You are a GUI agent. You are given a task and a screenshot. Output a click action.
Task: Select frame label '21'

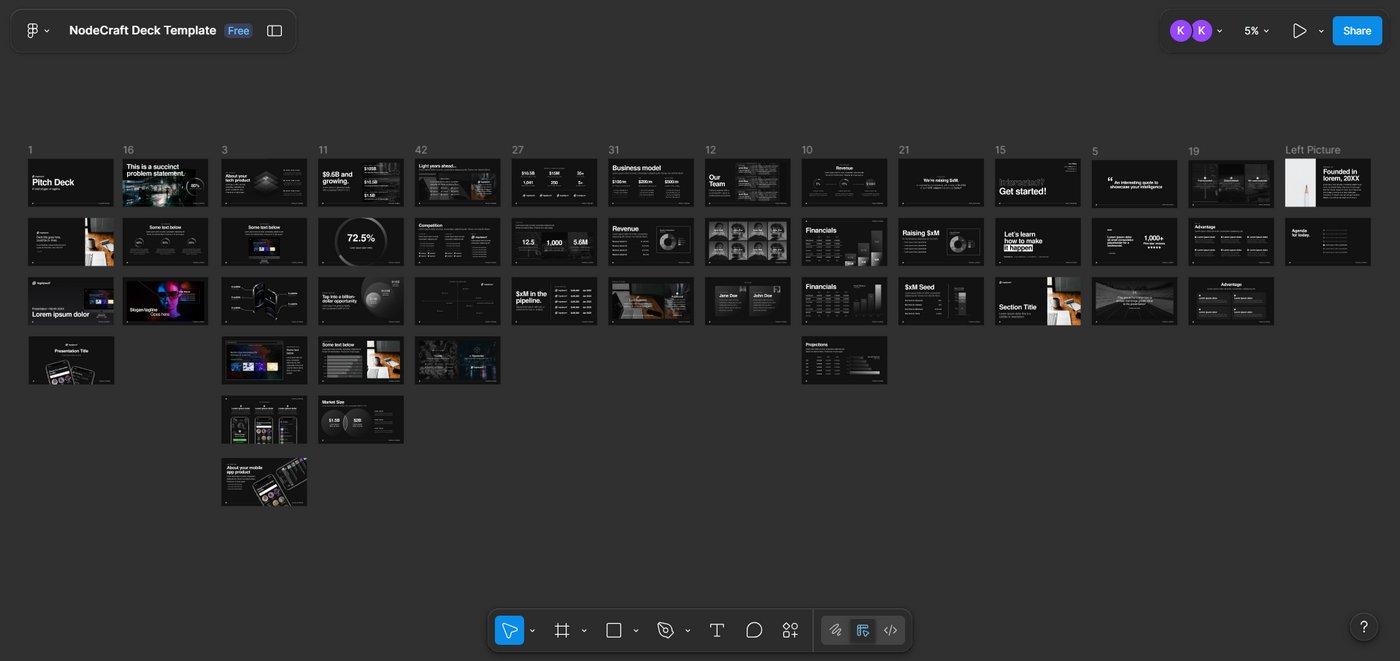904,150
